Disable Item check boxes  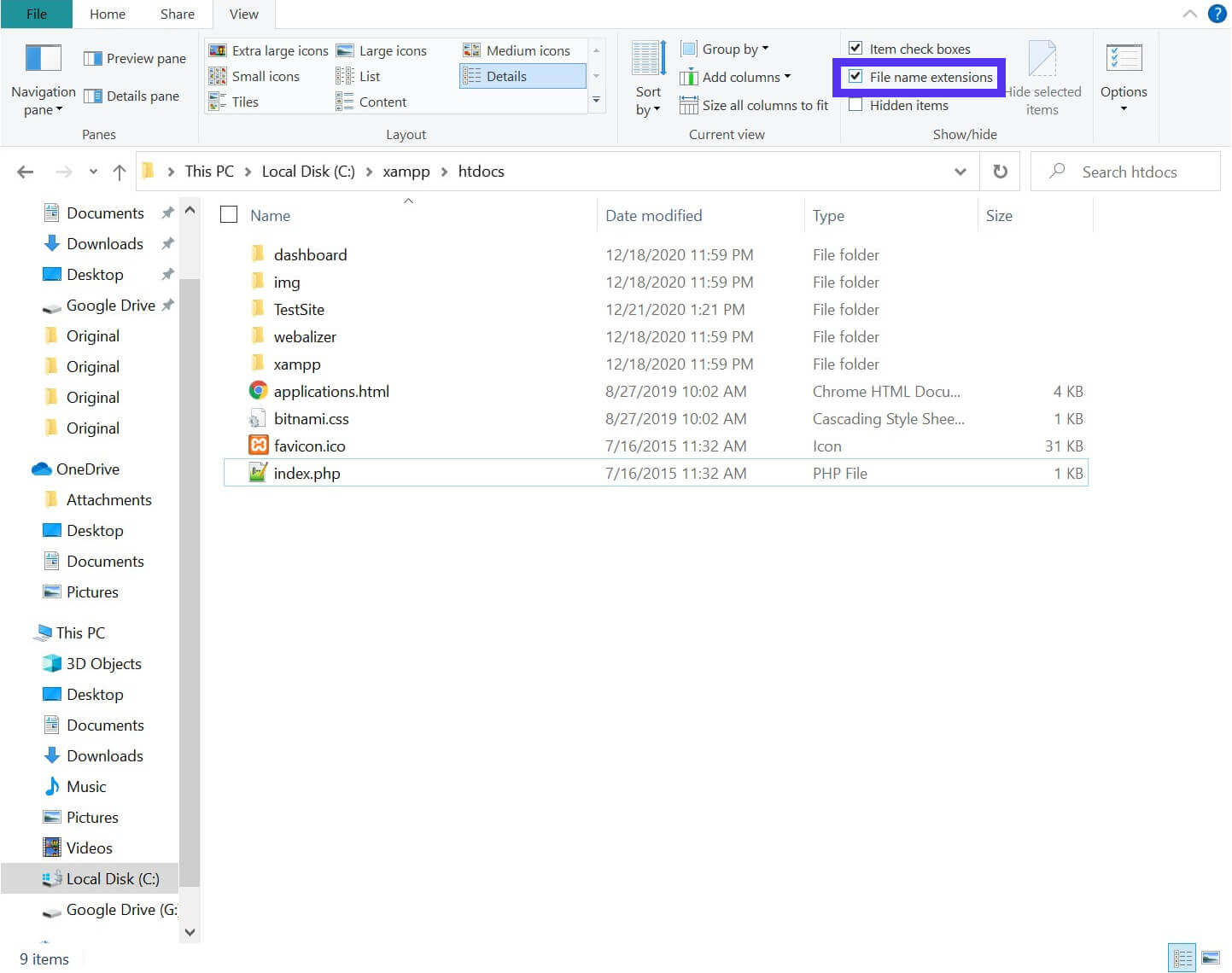pos(855,49)
